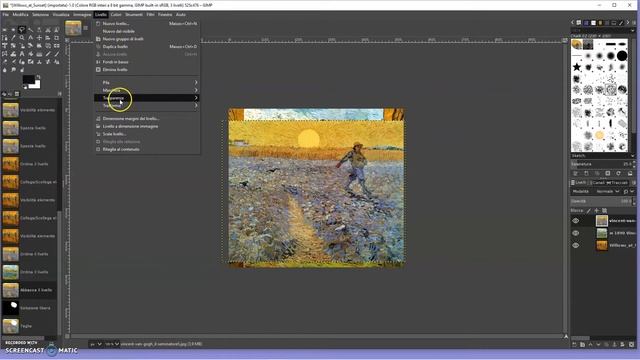Choose Dimensione margini del livello
Screen dimensions: 640x360
[x=147, y=119]
